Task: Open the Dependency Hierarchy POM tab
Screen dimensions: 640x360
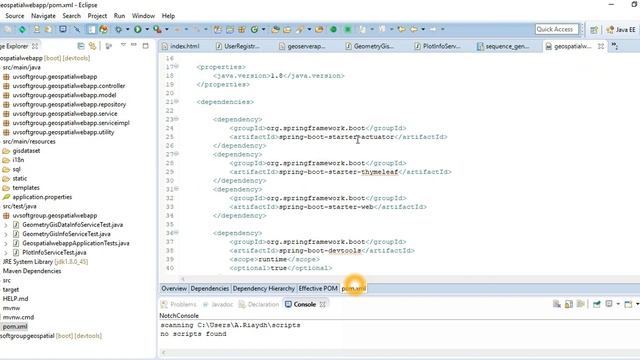Action: tap(264, 289)
